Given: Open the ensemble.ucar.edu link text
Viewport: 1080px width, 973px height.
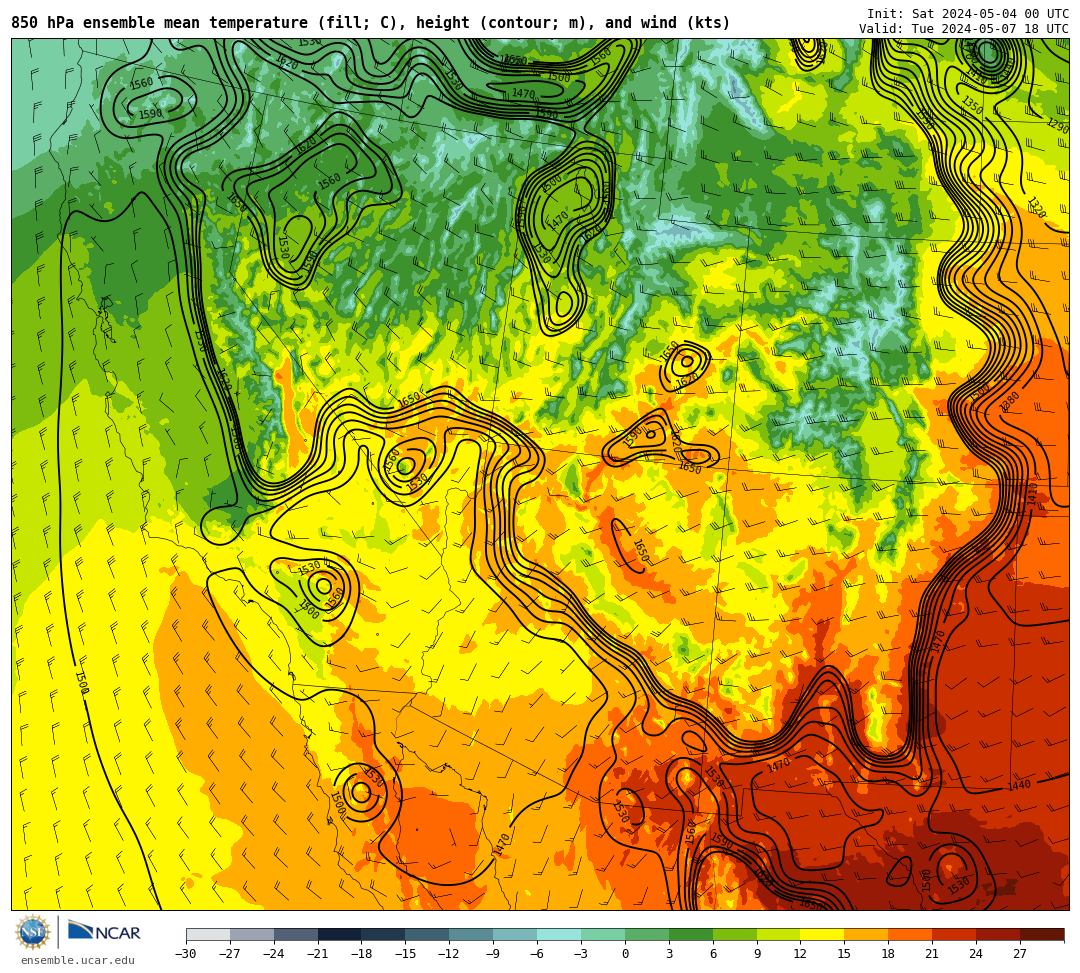Looking at the screenshot, I should pyautogui.click(x=78, y=960).
